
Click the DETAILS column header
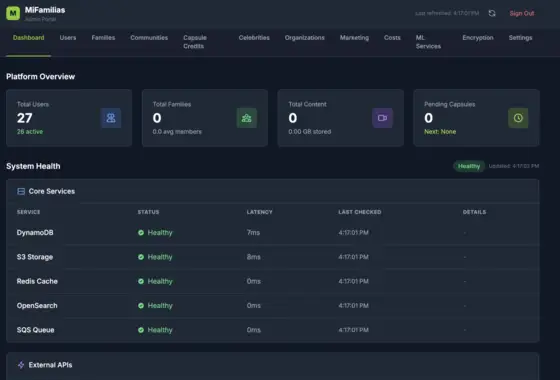click(x=474, y=212)
